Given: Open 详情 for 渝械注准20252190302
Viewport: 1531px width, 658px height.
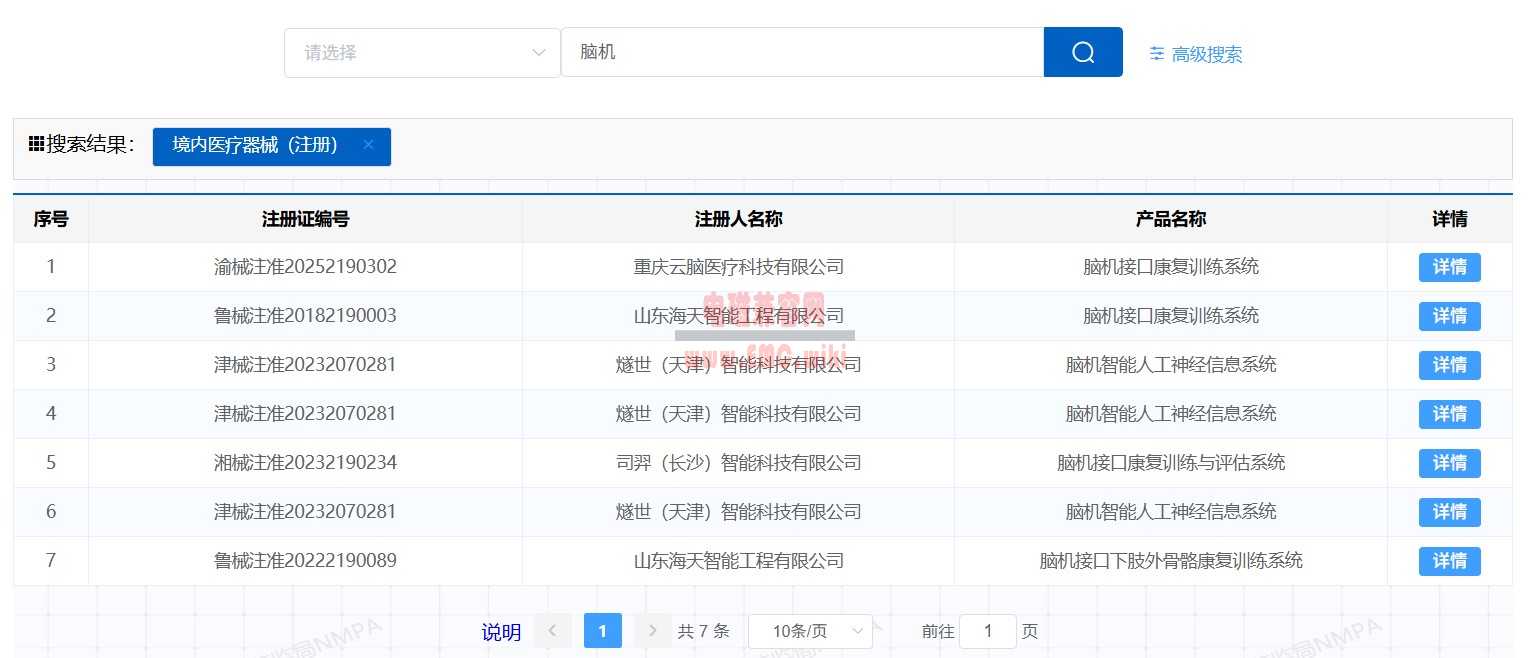Looking at the screenshot, I should pos(1449,267).
